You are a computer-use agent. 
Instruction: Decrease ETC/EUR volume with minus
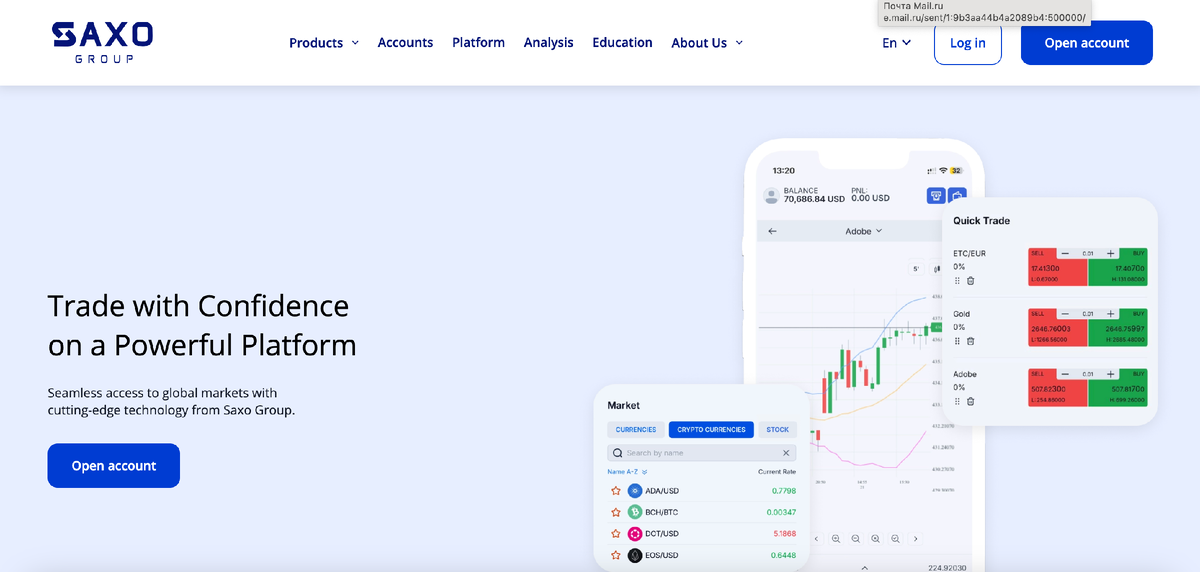(x=1065, y=254)
